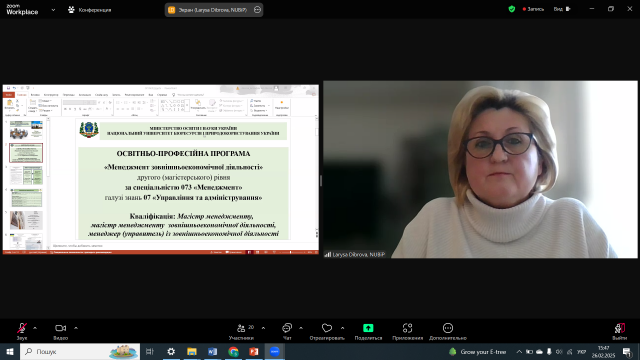Click the Пошук taskbar search box
Viewport: 640px width, 360px height.
[x=80, y=351]
